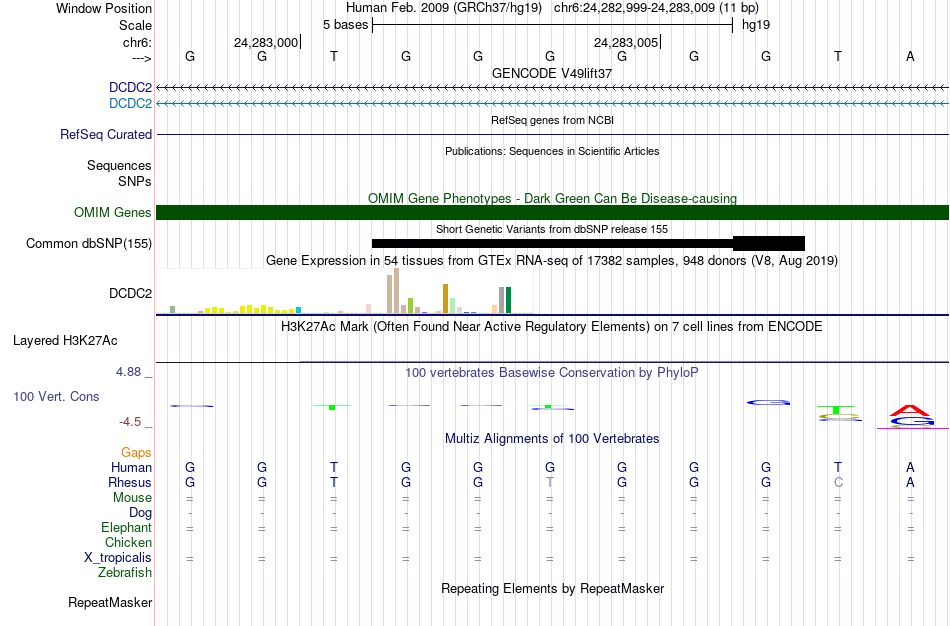Viewport: 950px width, 626px height.
Task: Click the red A PhyloP conservation logo
Action: (x=909, y=410)
